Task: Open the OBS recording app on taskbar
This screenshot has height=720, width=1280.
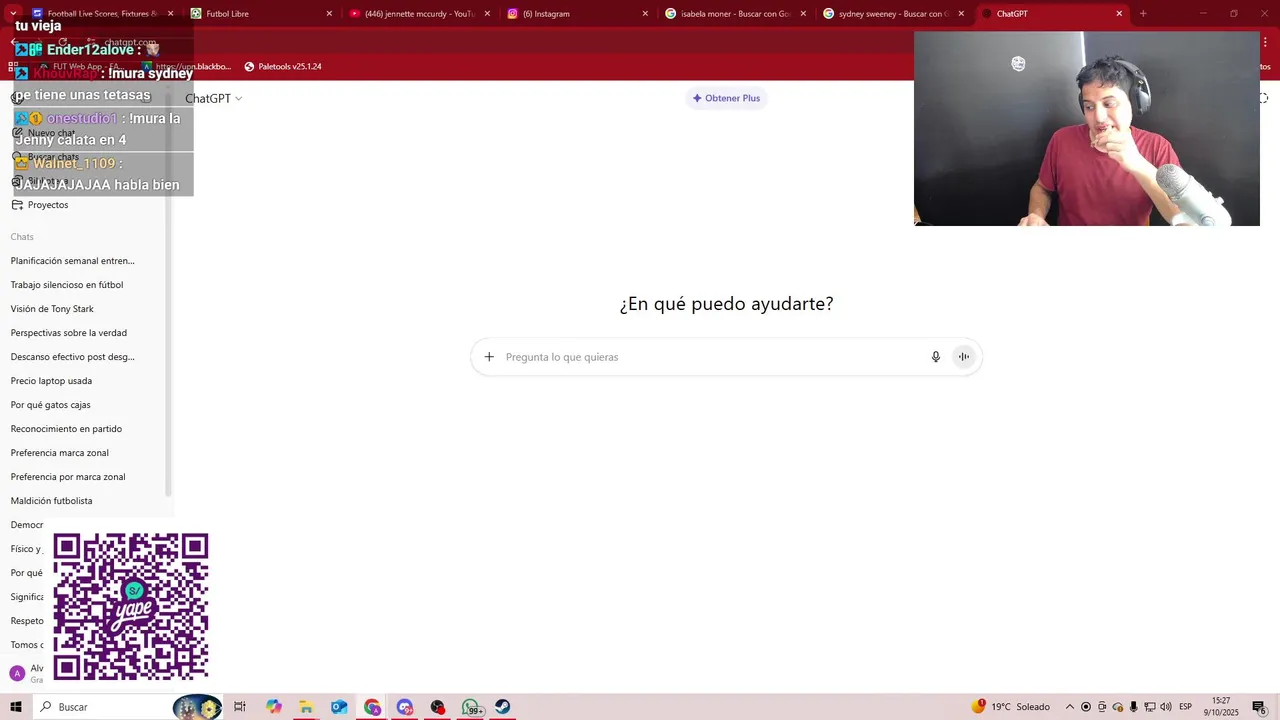Action: point(438,707)
